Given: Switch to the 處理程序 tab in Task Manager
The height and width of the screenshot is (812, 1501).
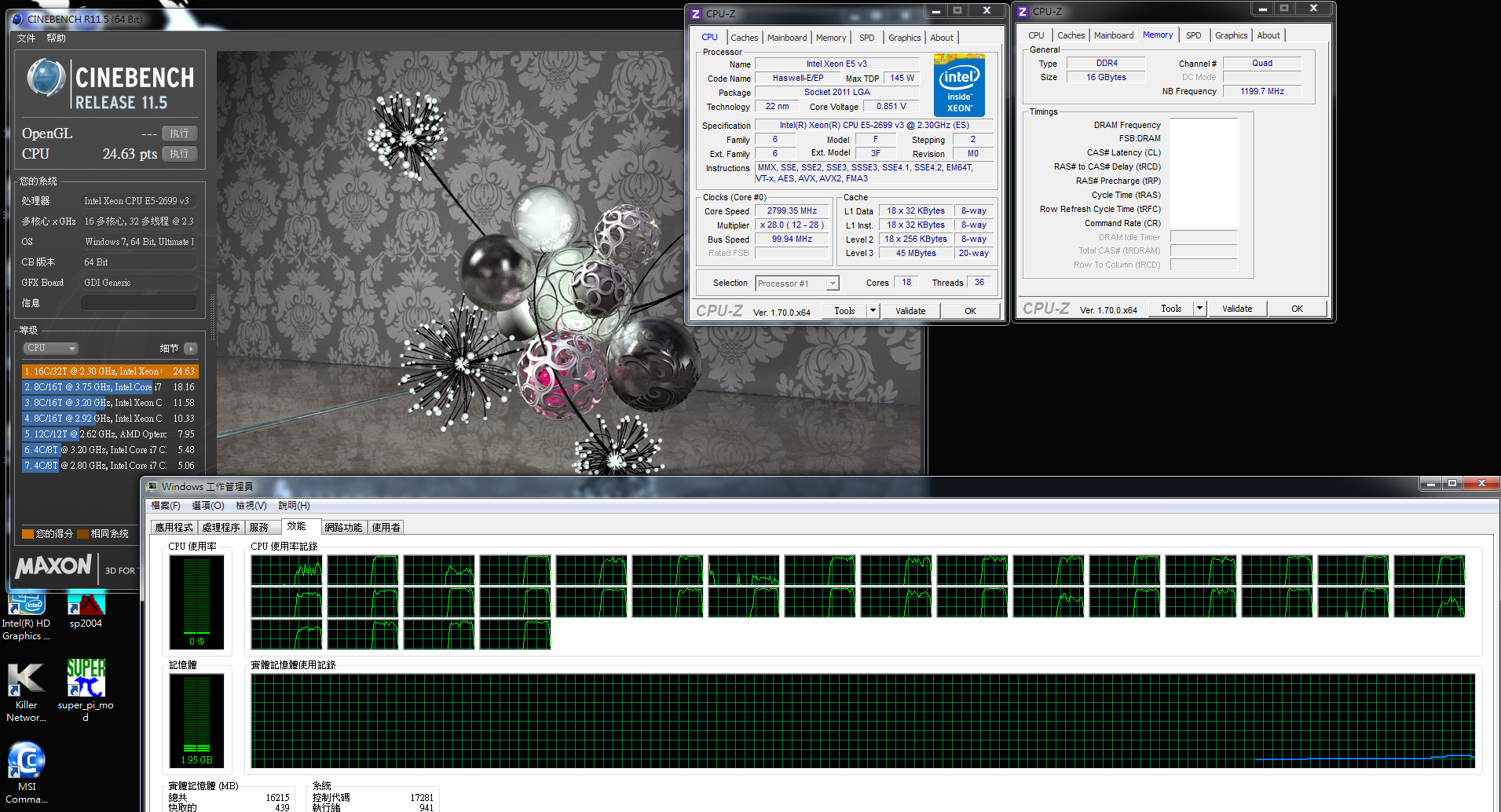Looking at the screenshot, I should tap(221, 528).
